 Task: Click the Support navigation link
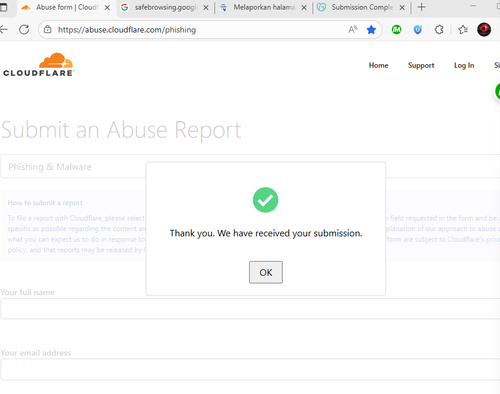421,65
